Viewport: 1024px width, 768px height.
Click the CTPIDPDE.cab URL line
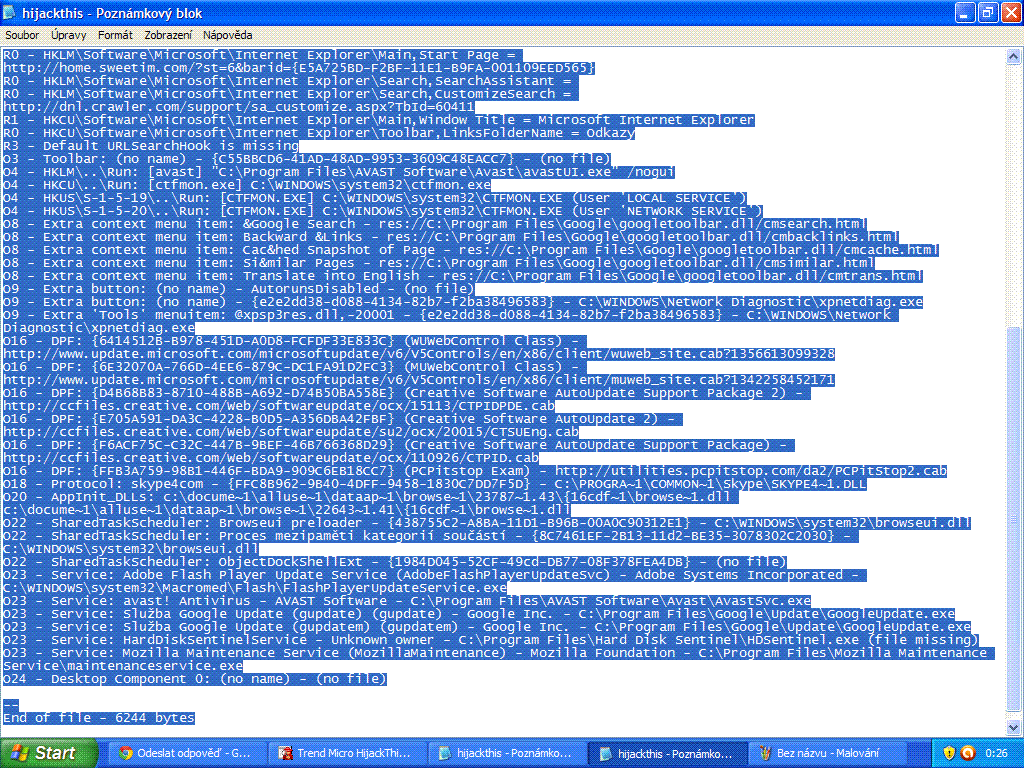pos(279,406)
